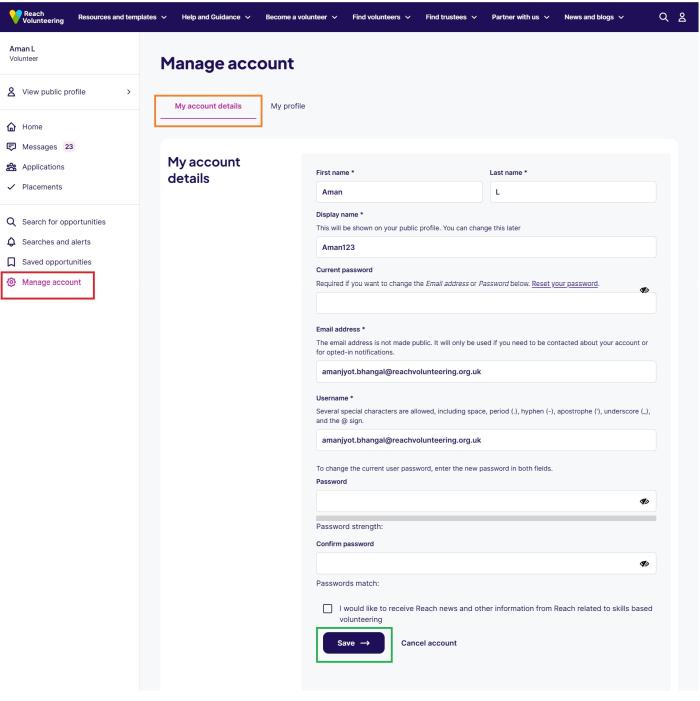Select the View public profile person icon
This screenshot has width=700, height=701.
pos(11,92)
